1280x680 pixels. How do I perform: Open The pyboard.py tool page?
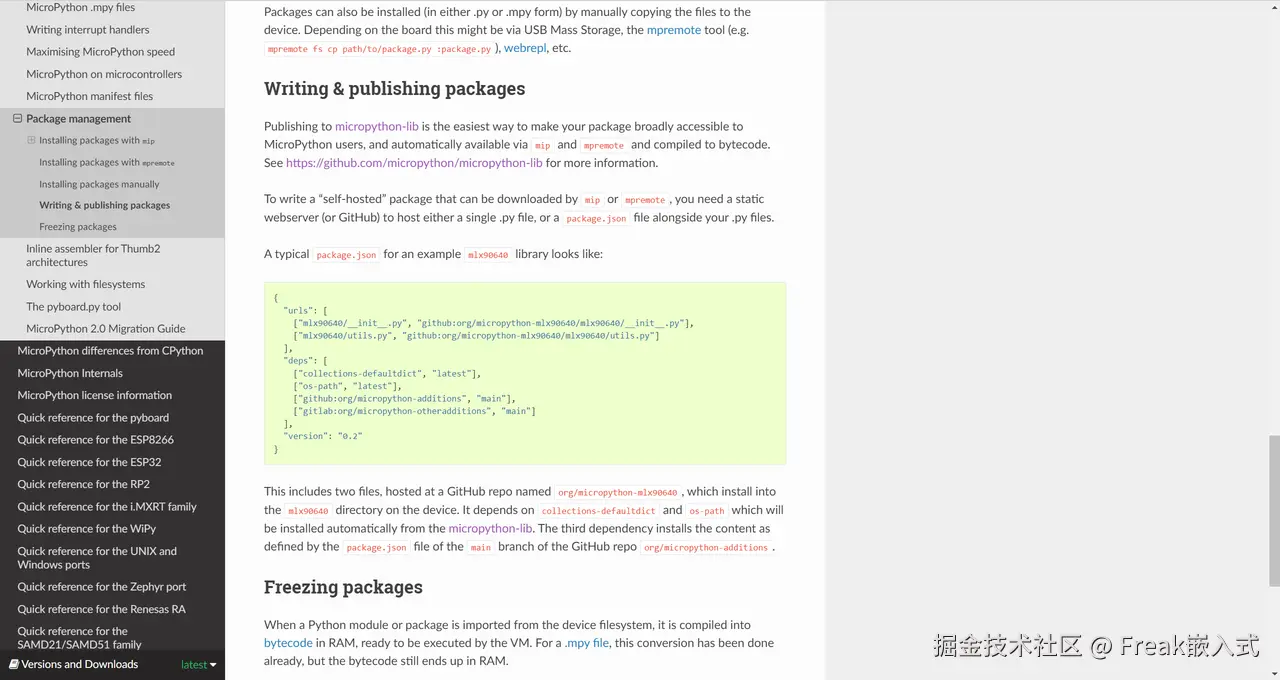pyautogui.click(x=73, y=307)
